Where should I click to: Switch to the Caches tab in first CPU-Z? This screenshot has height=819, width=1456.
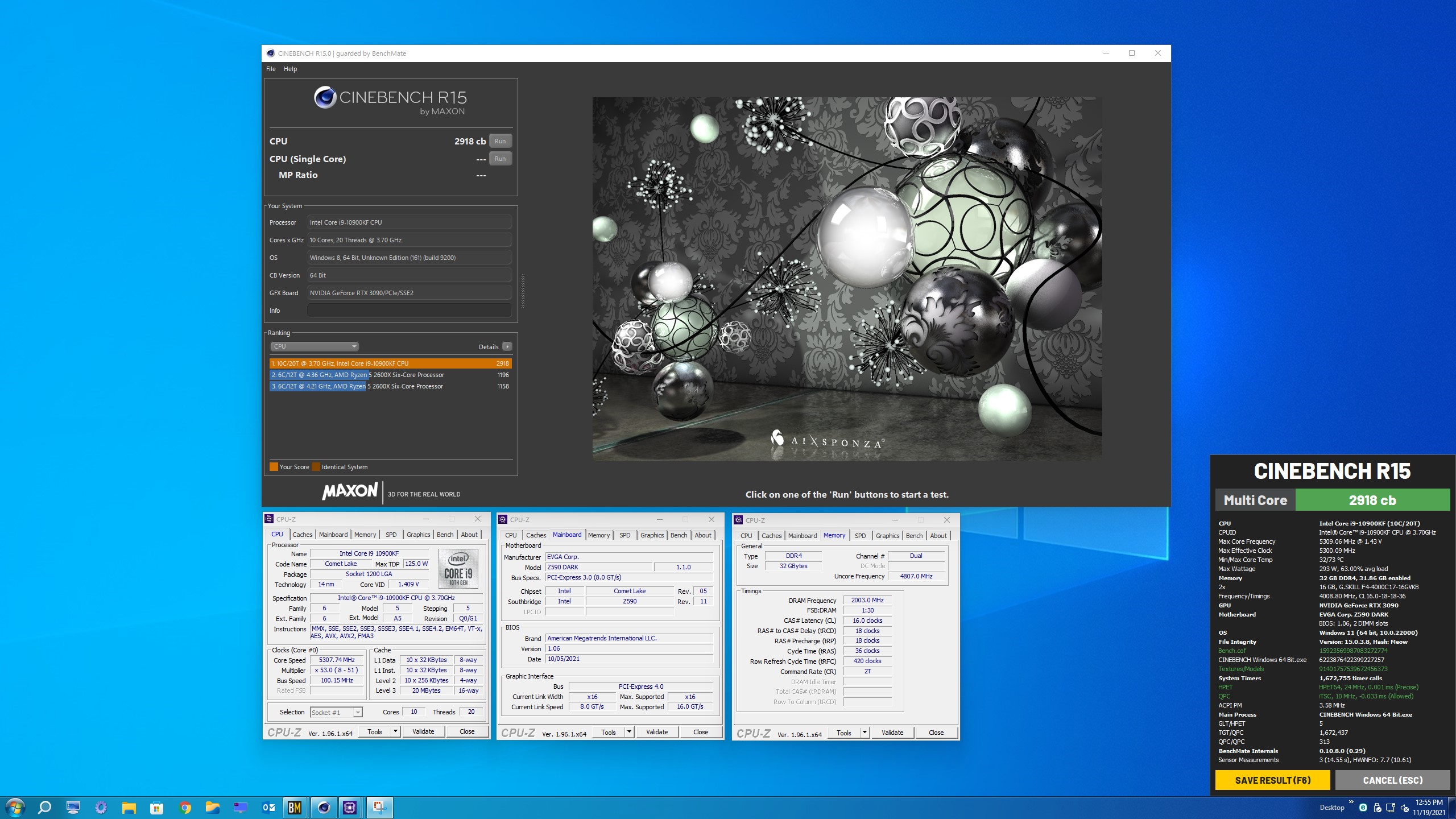coord(302,535)
